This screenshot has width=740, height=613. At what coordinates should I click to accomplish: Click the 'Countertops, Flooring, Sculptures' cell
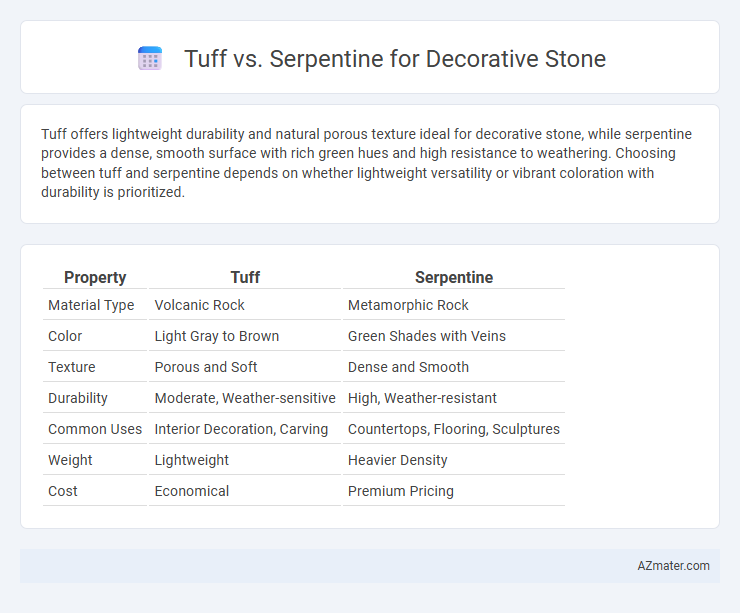coord(454,429)
